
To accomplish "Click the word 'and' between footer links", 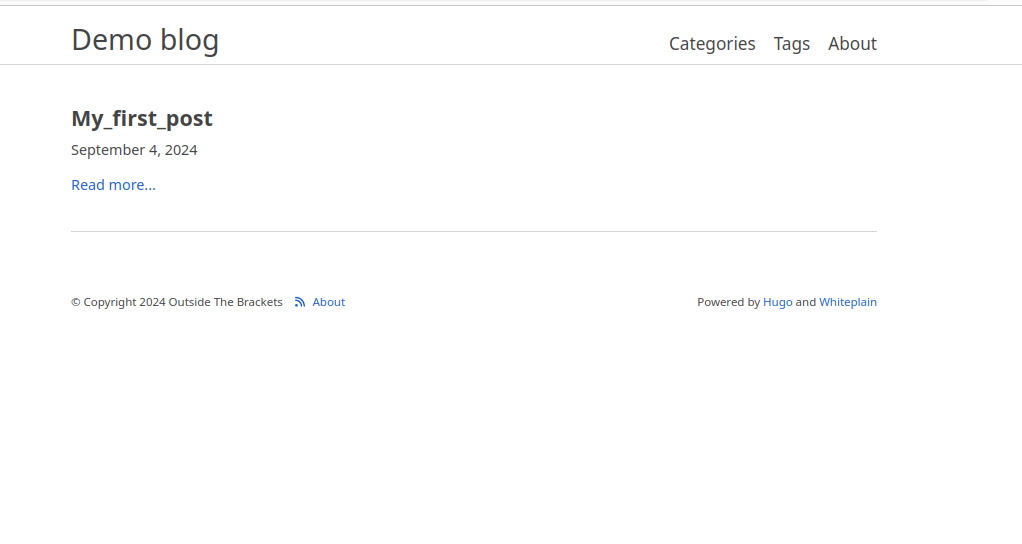I will (x=805, y=302).
